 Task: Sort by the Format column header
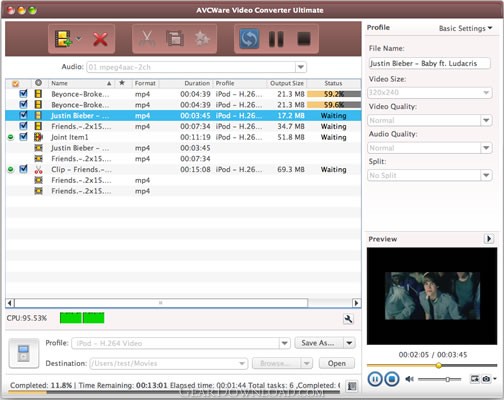click(145, 83)
